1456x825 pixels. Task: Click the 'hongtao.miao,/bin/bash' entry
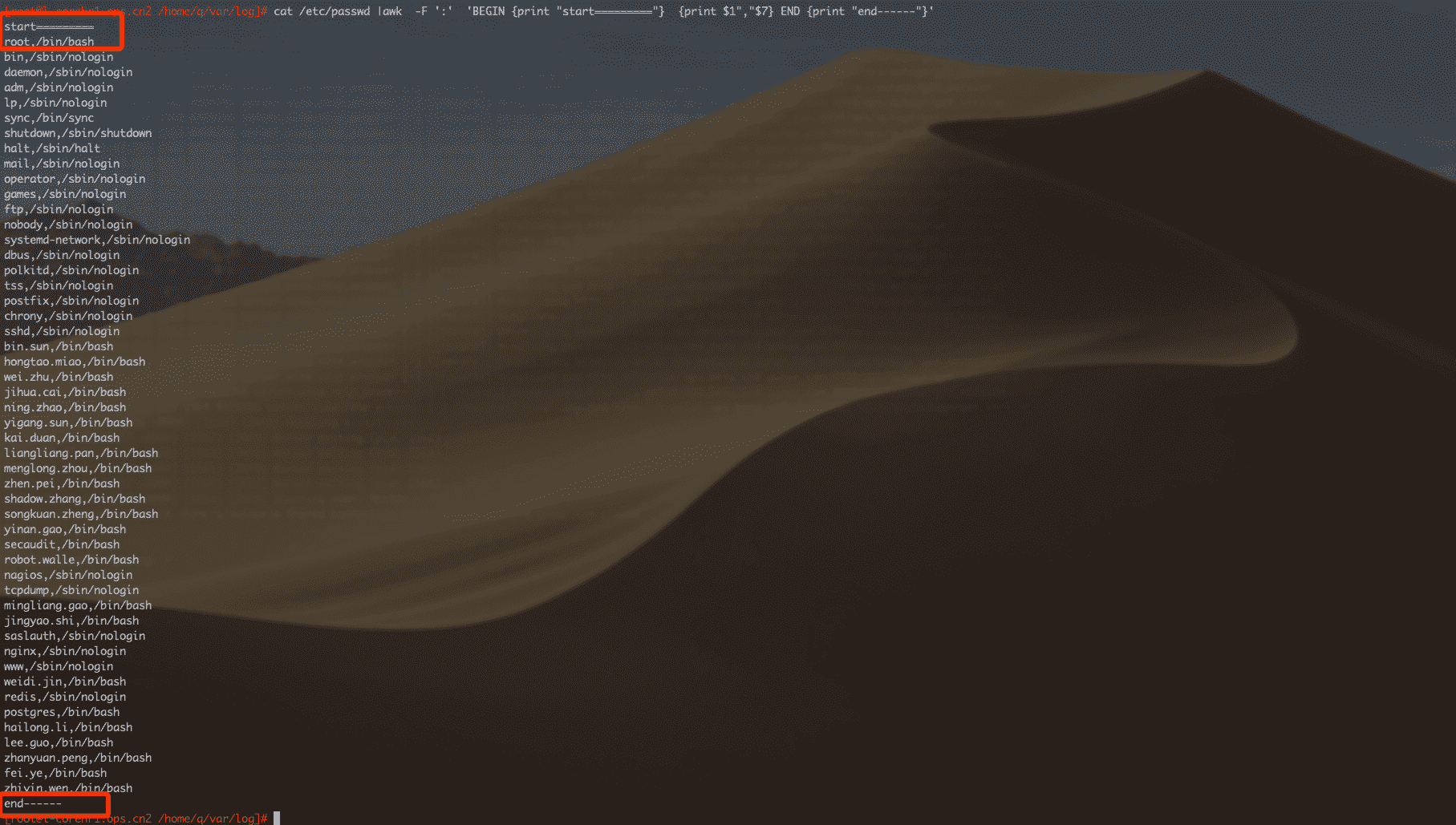click(75, 362)
